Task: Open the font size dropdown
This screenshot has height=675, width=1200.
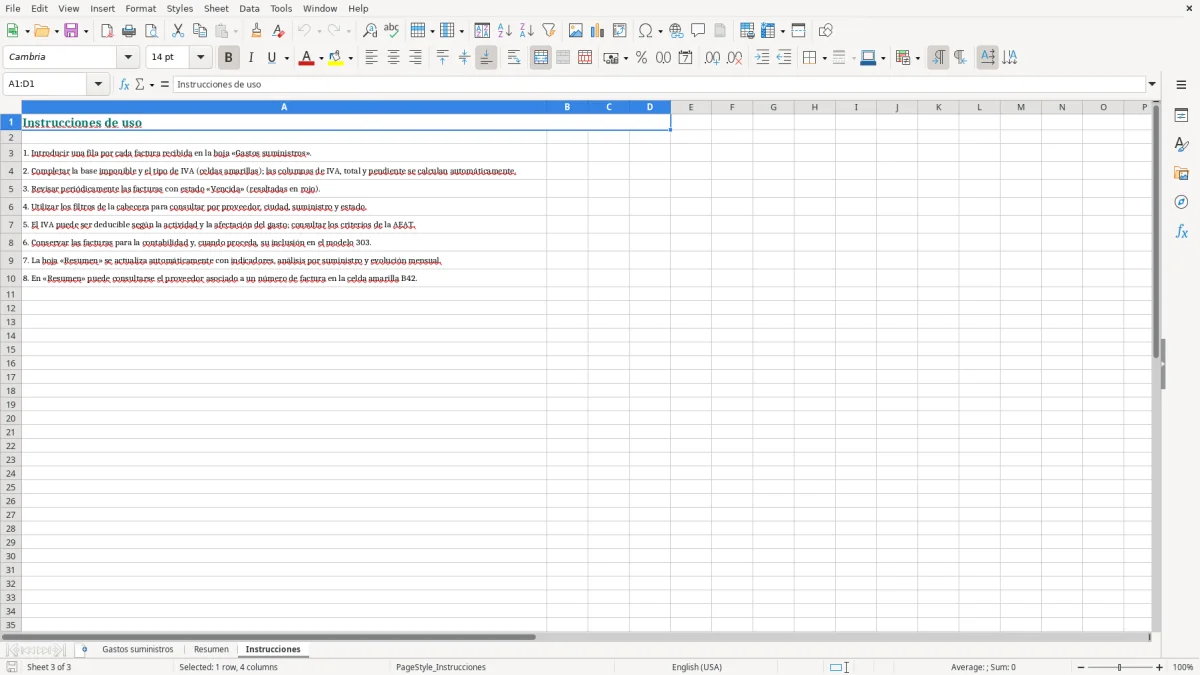Action: tap(200, 58)
